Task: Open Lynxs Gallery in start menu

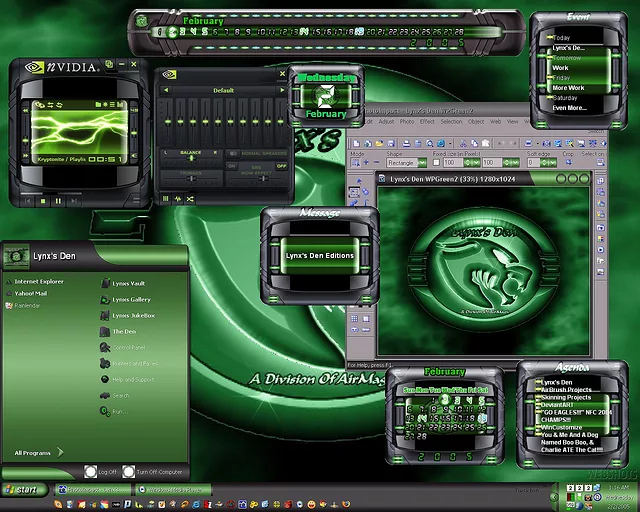Action: pos(126,299)
